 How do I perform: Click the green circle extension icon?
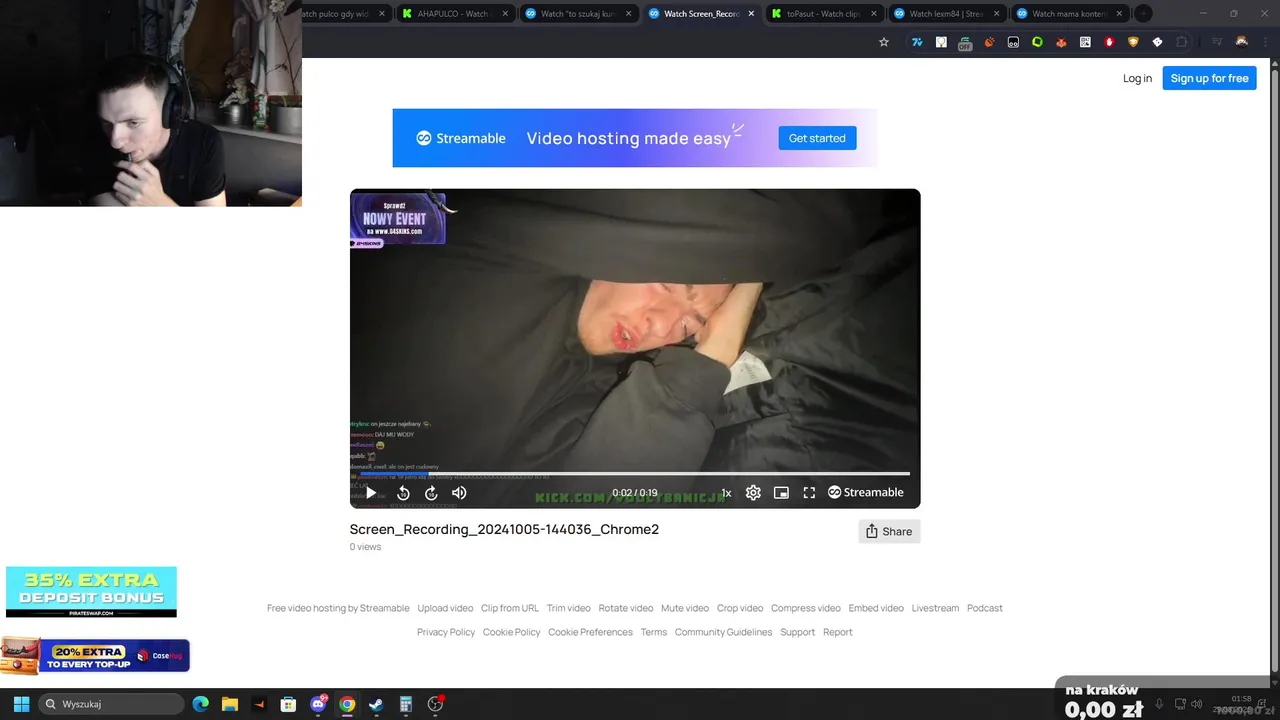coord(1037,42)
